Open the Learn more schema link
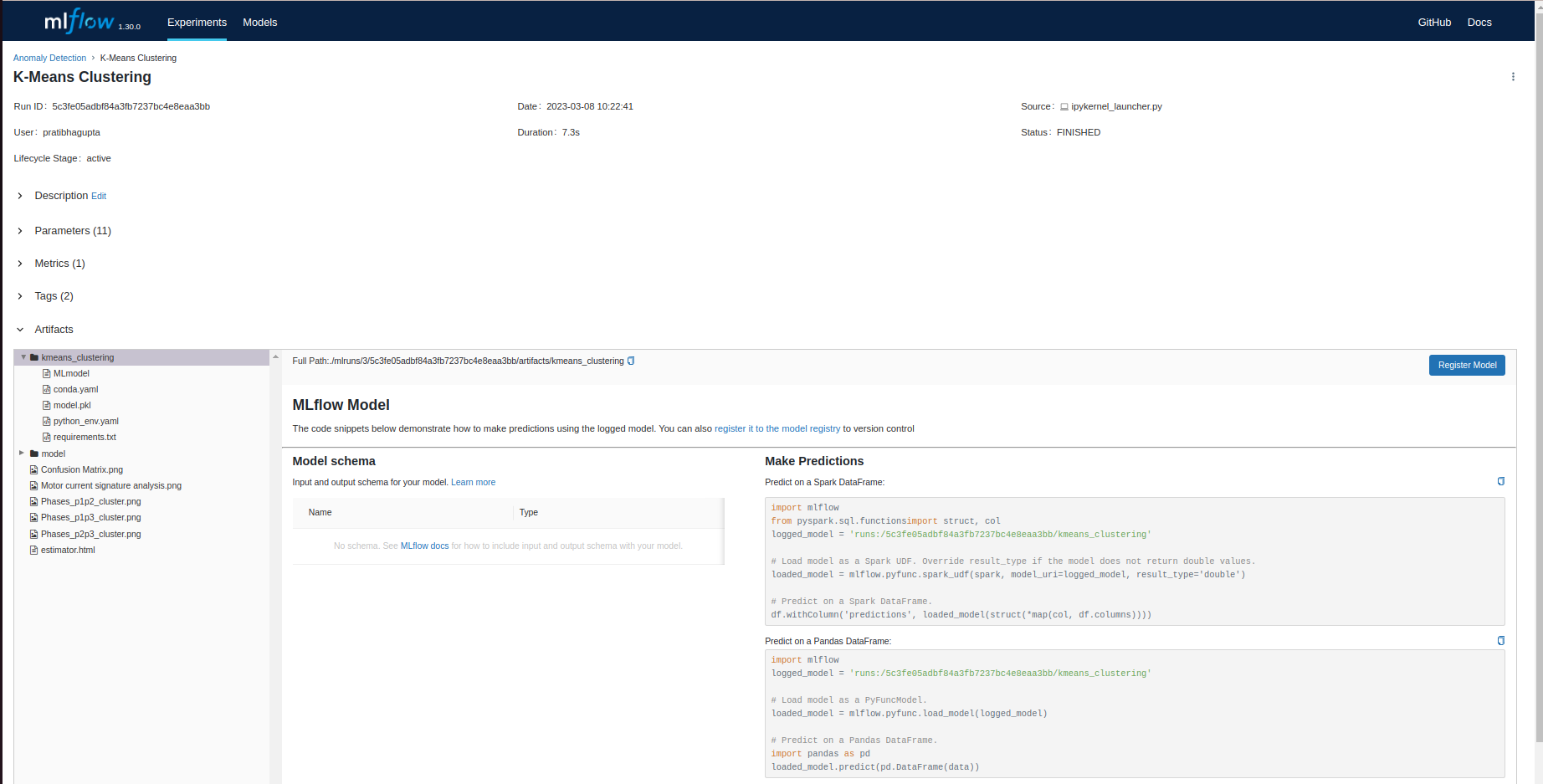The height and width of the screenshot is (784, 1543). point(473,482)
